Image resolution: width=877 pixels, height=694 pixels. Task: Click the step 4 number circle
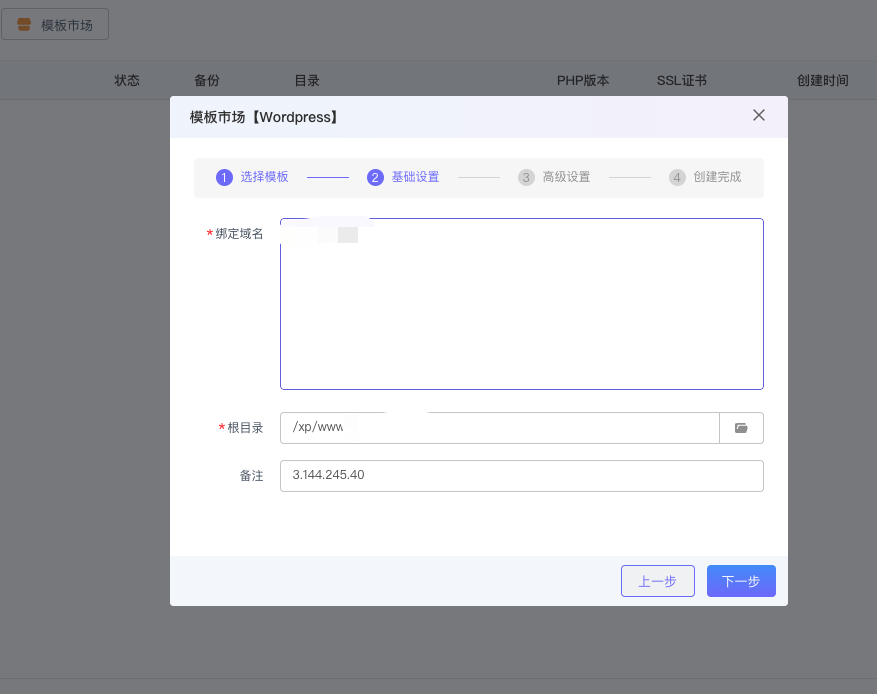pos(677,178)
